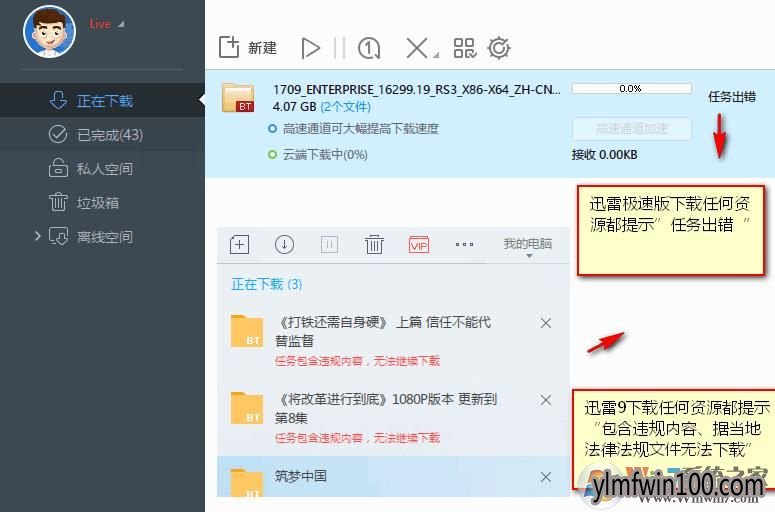
Task: Click the lock icon beside 私人空间
Action: point(58,168)
